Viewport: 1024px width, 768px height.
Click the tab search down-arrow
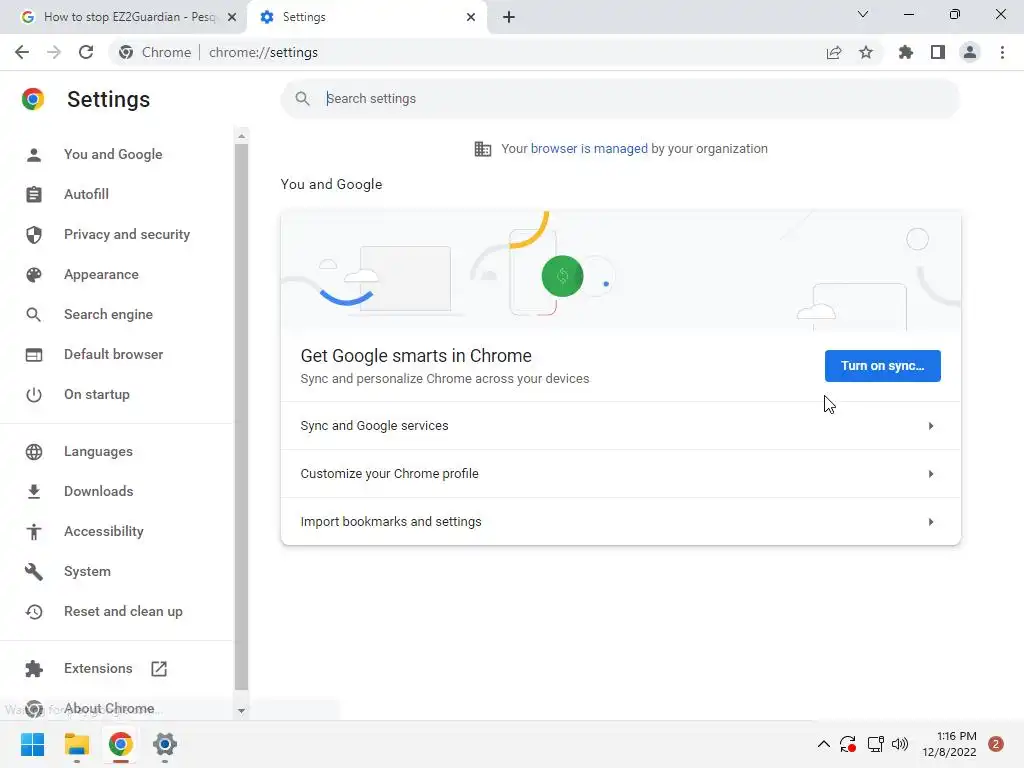click(x=863, y=14)
